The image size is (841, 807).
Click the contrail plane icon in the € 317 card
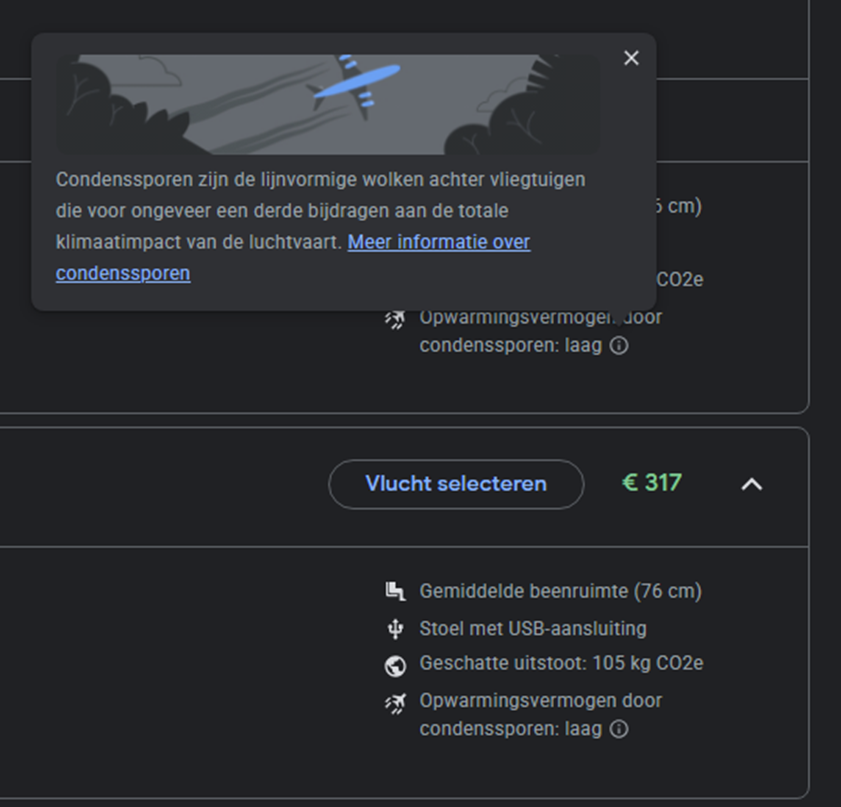[x=395, y=703]
